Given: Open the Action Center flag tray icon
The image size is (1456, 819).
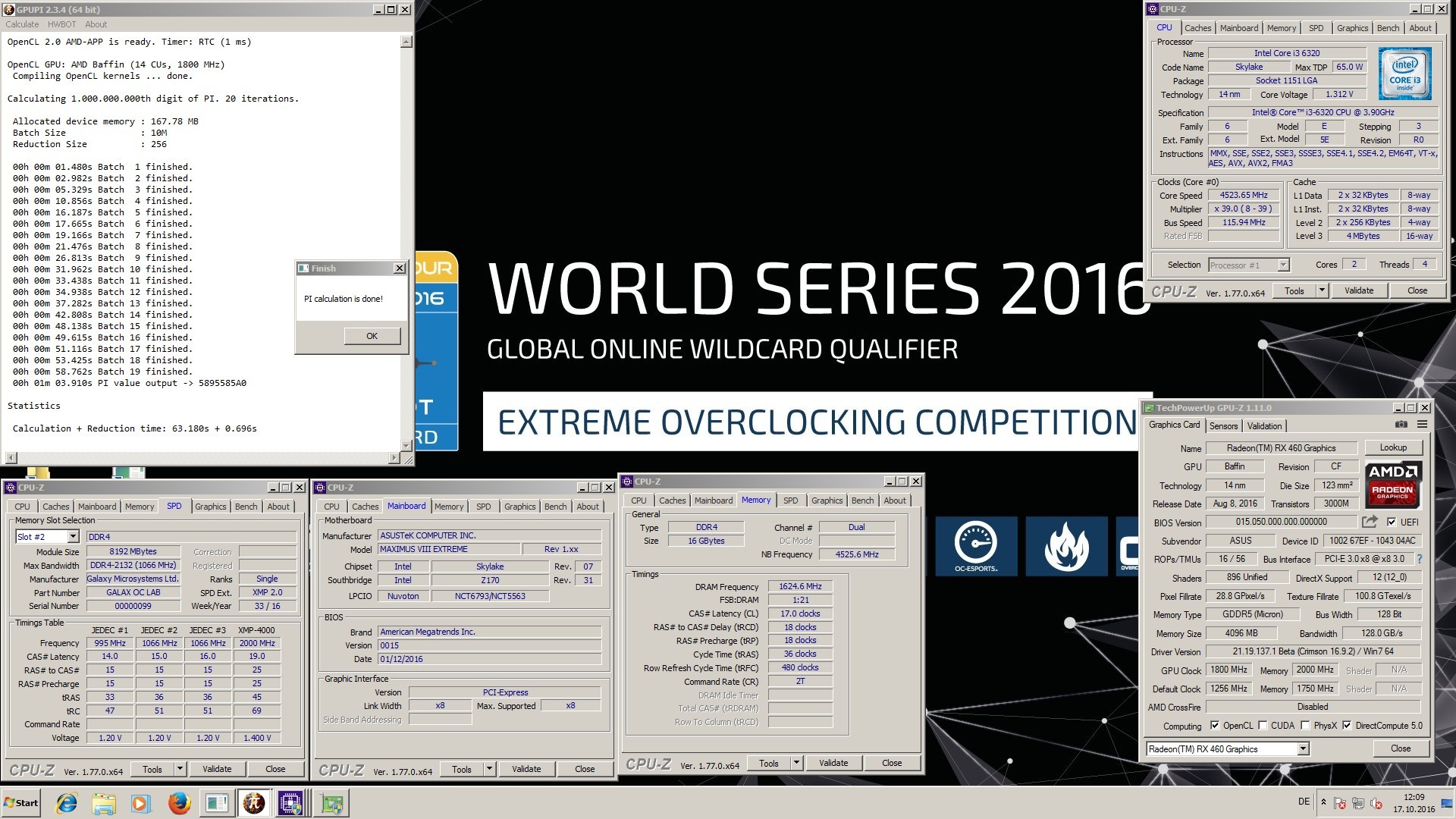Looking at the screenshot, I should tap(1340, 803).
